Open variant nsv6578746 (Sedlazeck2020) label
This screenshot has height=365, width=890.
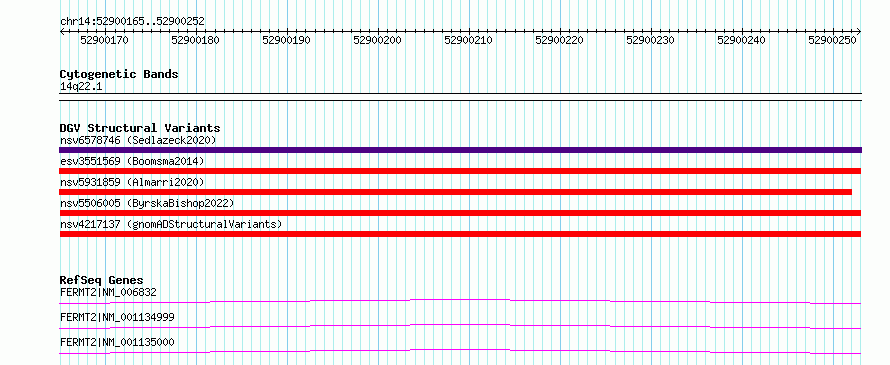point(138,140)
